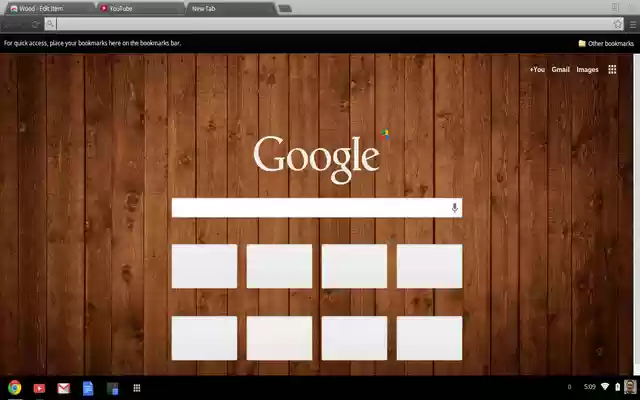Open the fourth most-visited tile in the bottom row
Viewport: 640px width, 400px height.
[429, 338]
